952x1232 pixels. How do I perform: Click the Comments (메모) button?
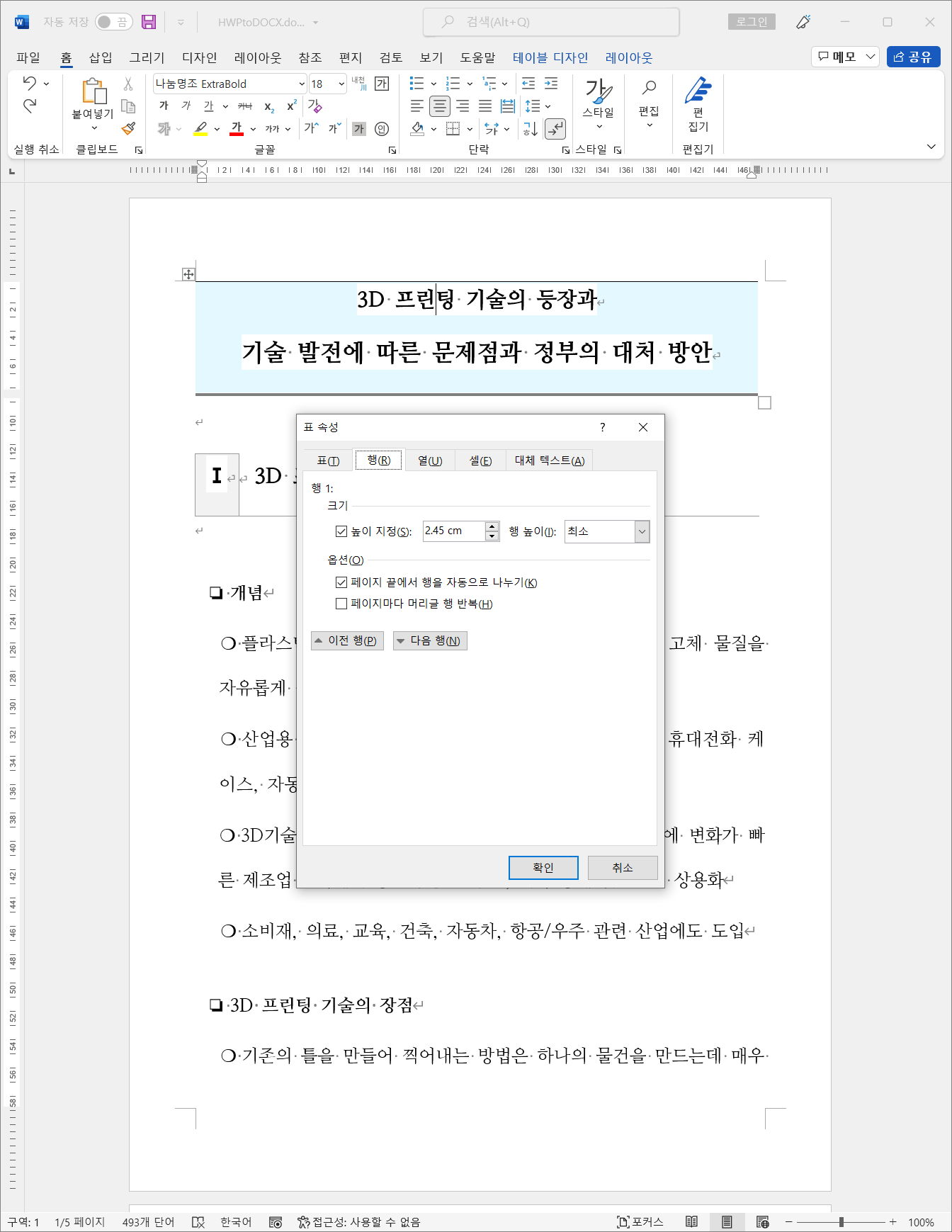[845, 57]
